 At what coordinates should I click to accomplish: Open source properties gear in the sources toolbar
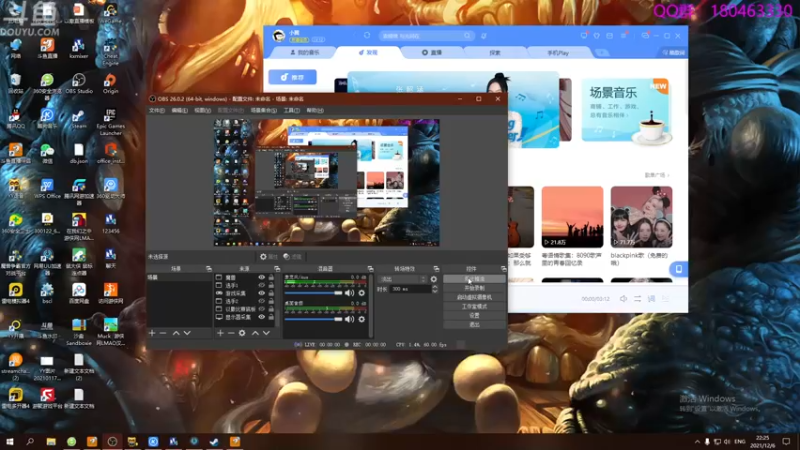click(242, 333)
